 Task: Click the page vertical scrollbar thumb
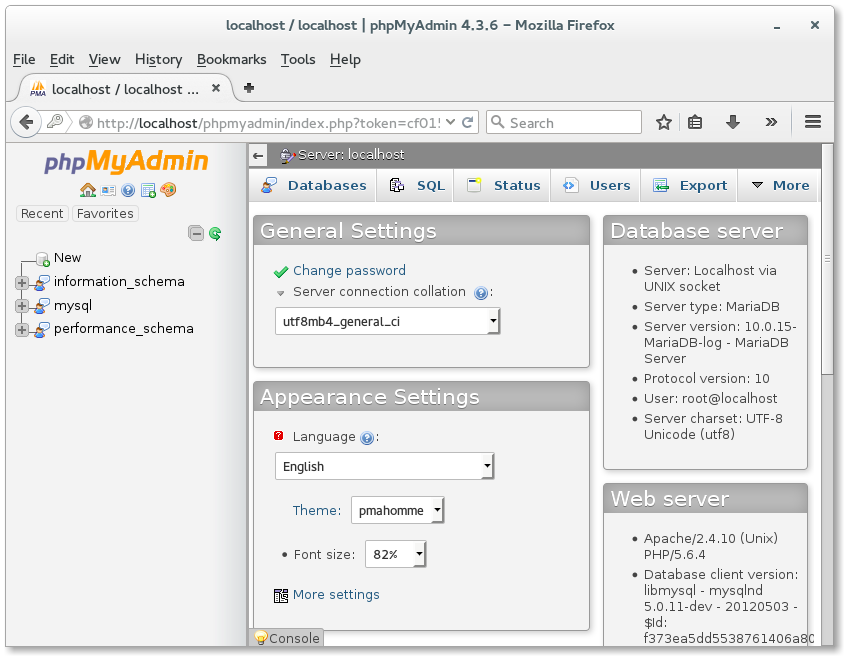827,259
